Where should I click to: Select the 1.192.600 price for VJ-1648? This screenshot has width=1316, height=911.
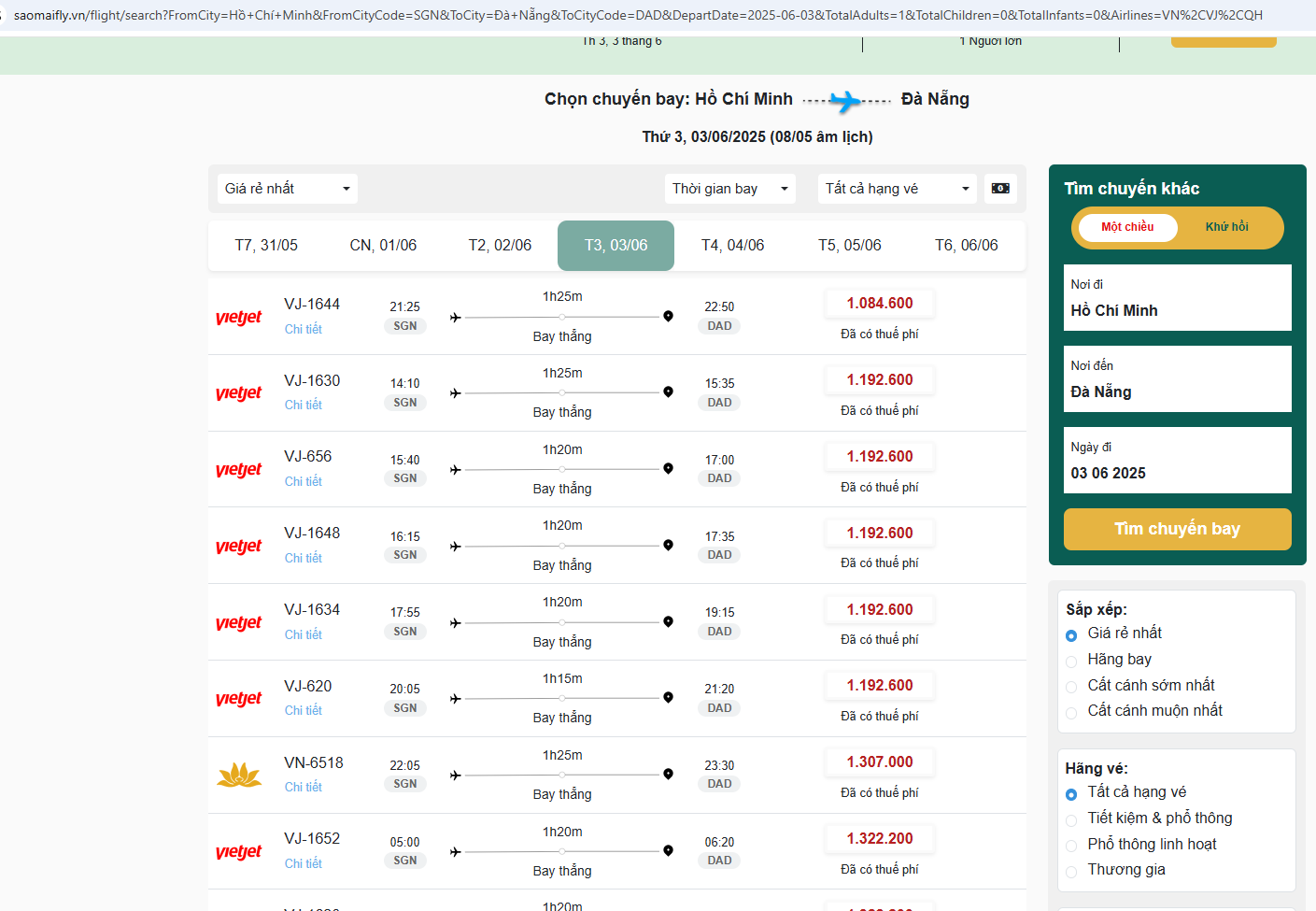[x=880, y=534]
